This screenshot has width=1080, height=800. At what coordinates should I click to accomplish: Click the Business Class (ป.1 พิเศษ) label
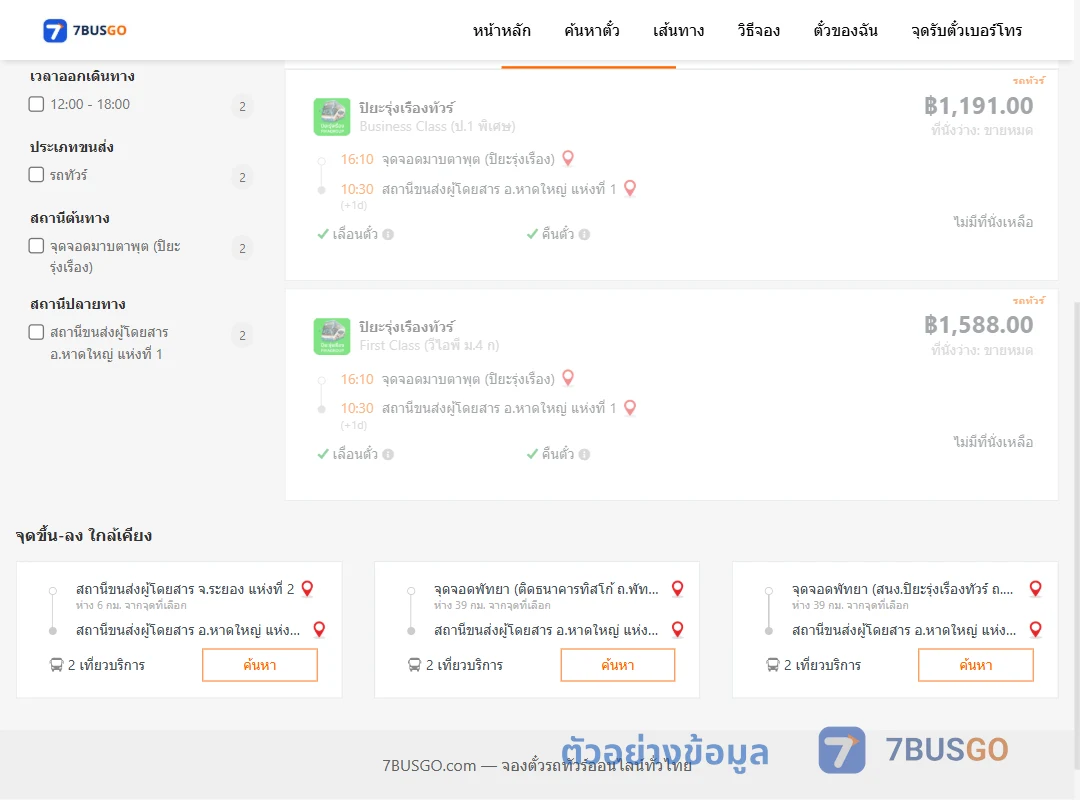point(437,126)
